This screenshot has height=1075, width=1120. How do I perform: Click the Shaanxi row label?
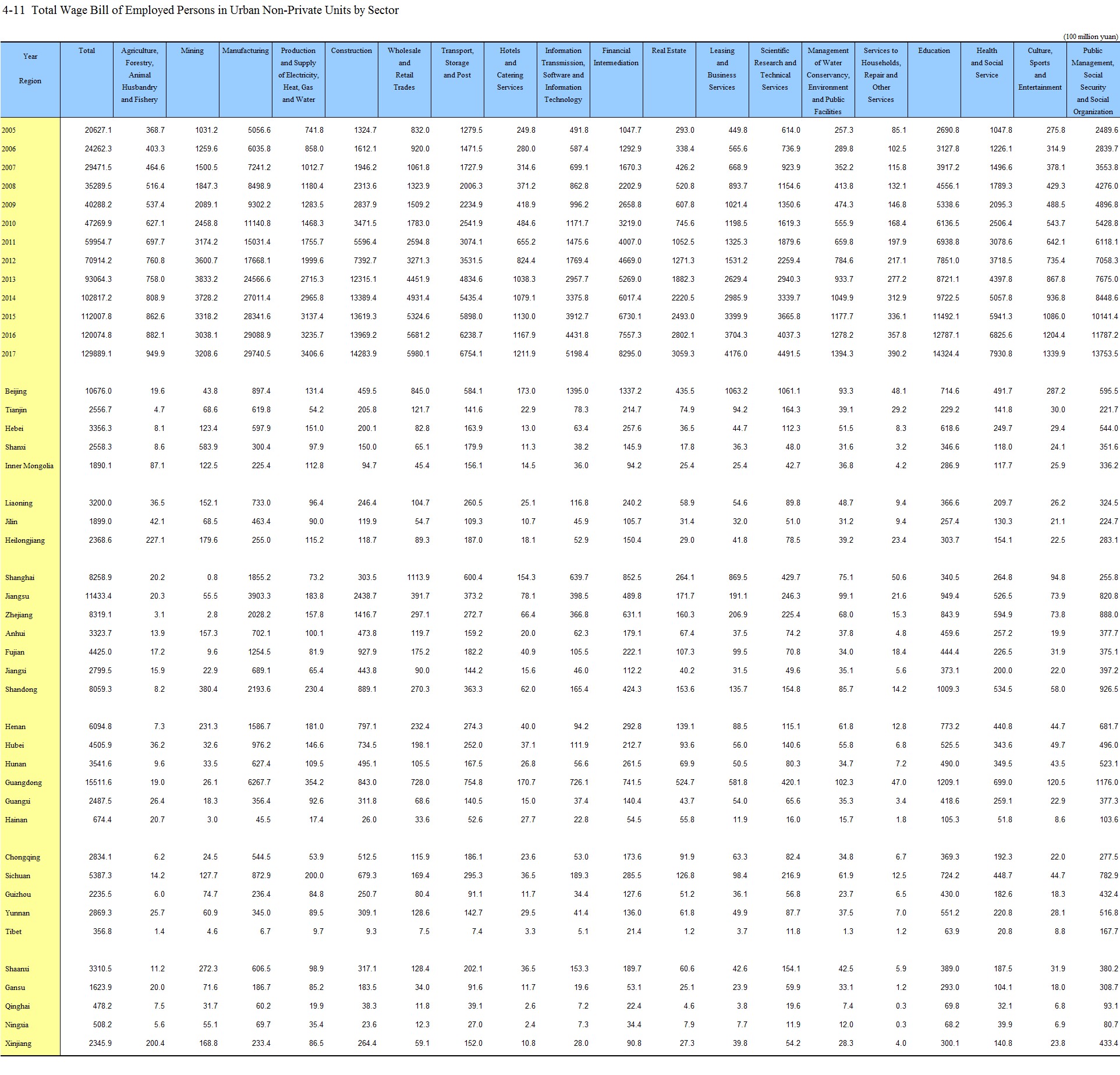point(17,969)
